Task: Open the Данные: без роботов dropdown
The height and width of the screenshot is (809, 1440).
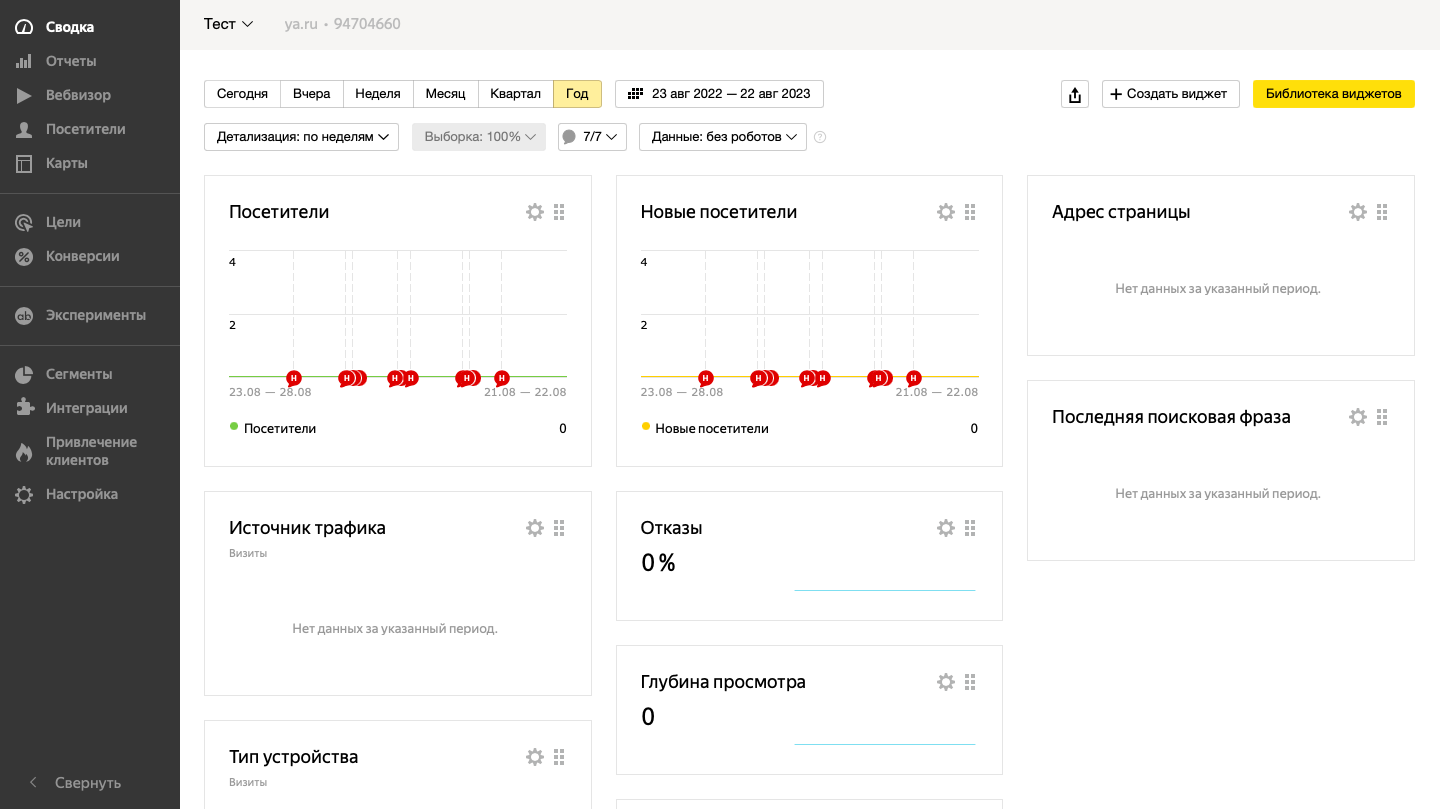Action: (722, 137)
